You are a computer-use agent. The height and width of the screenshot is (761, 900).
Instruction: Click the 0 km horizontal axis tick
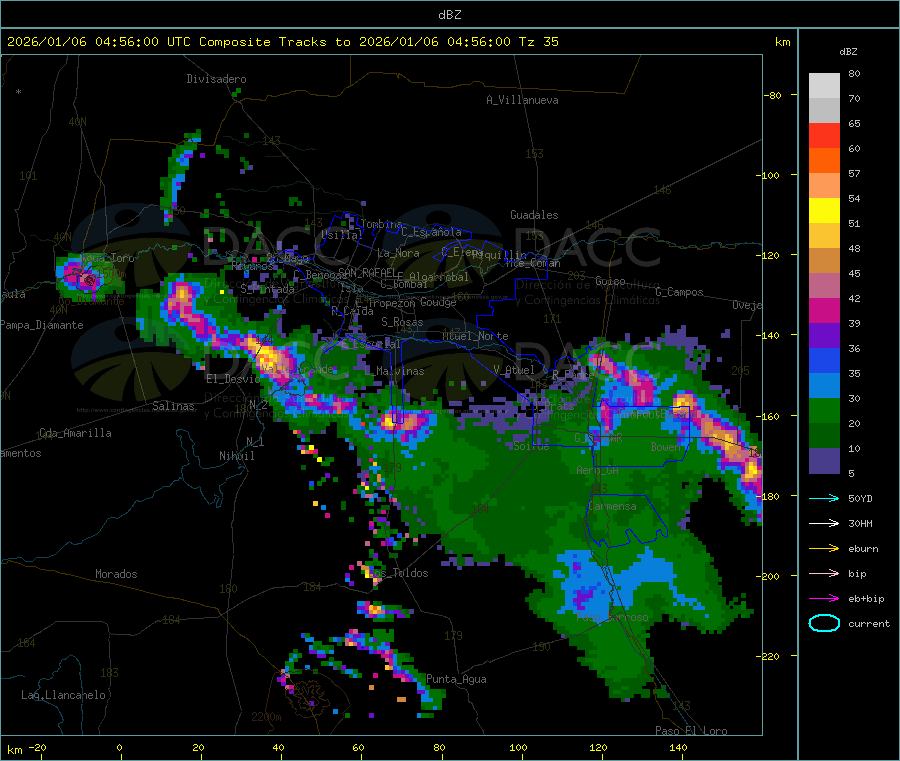tap(119, 747)
